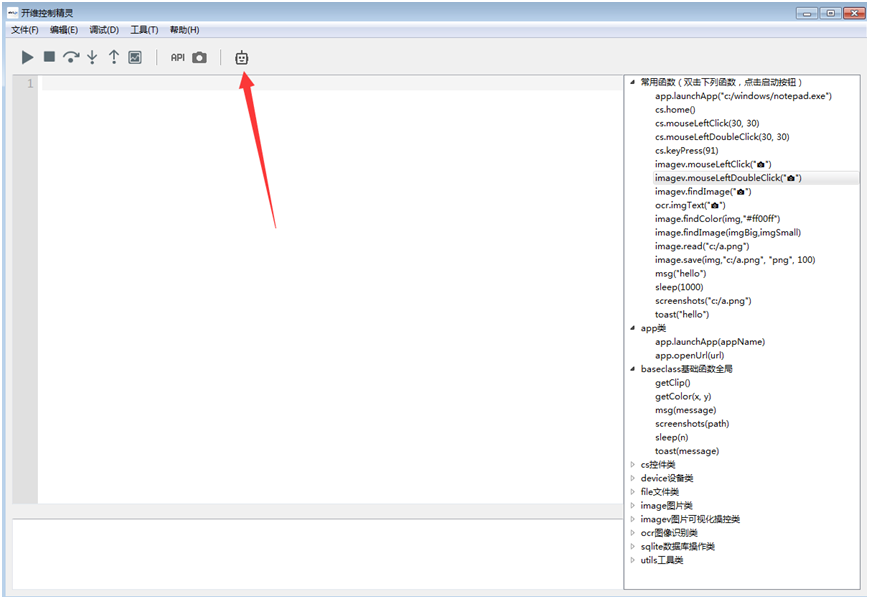Viewport: 869px width, 599px height.
Task: Click the image icon next to step out
Action: click(135, 57)
